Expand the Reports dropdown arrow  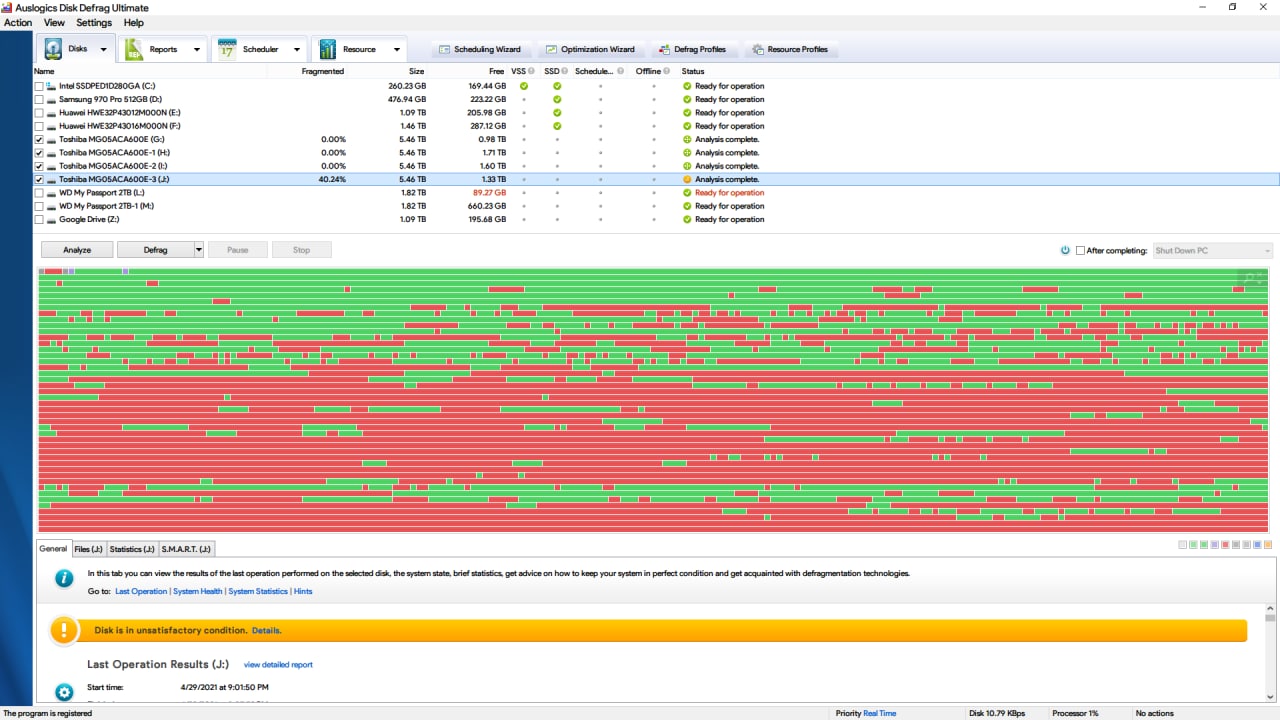[196, 49]
